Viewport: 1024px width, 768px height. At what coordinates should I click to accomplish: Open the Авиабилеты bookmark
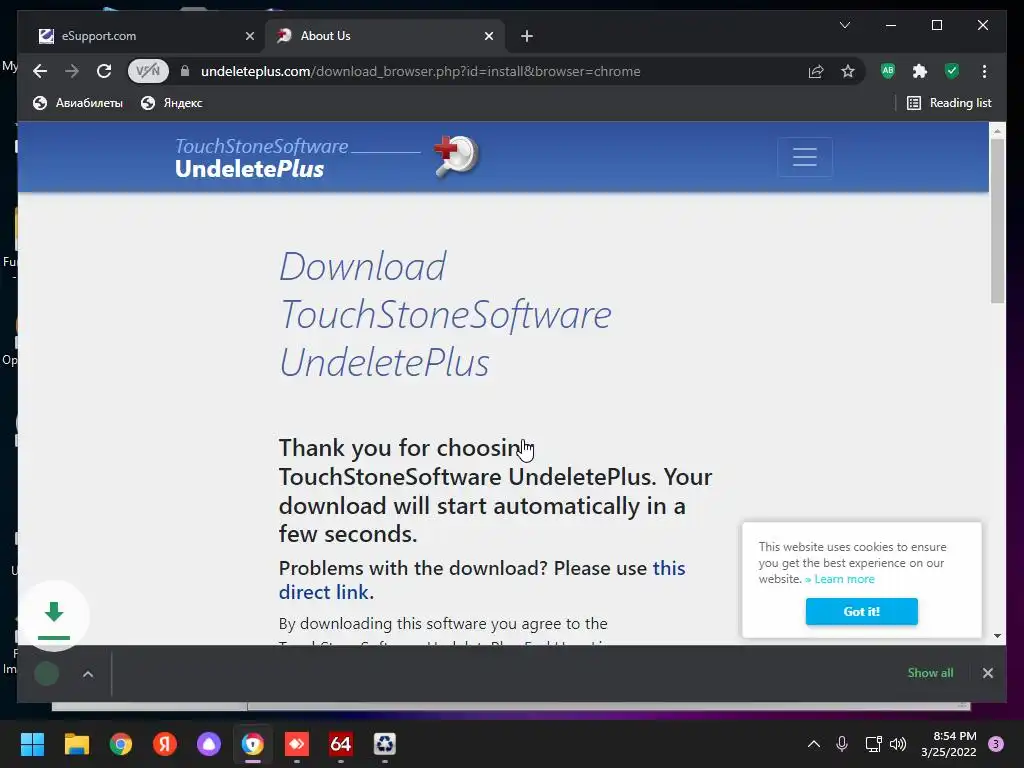pyautogui.click(x=78, y=103)
